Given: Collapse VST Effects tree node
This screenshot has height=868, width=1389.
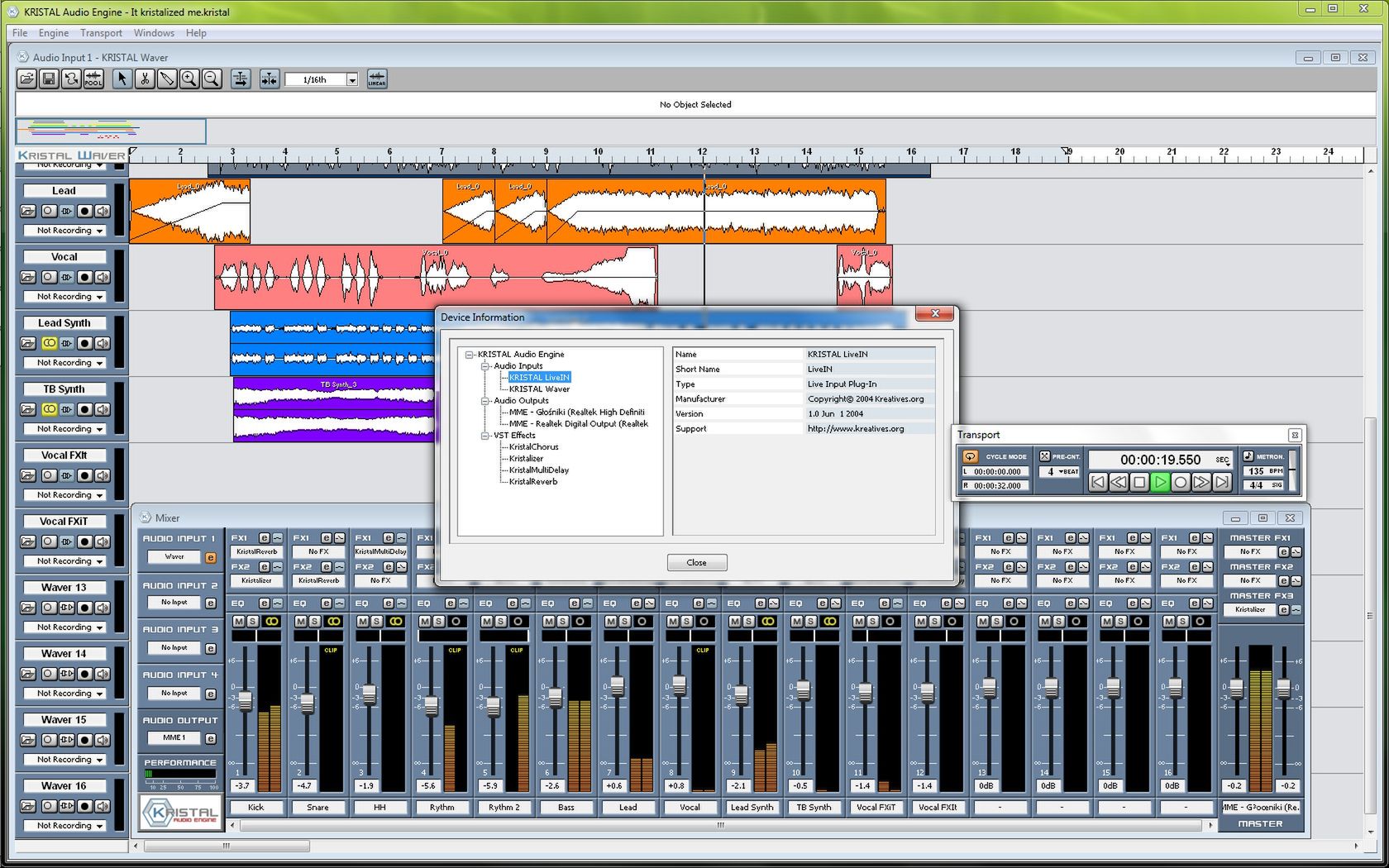Looking at the screenshot, I should click(485, 436).
